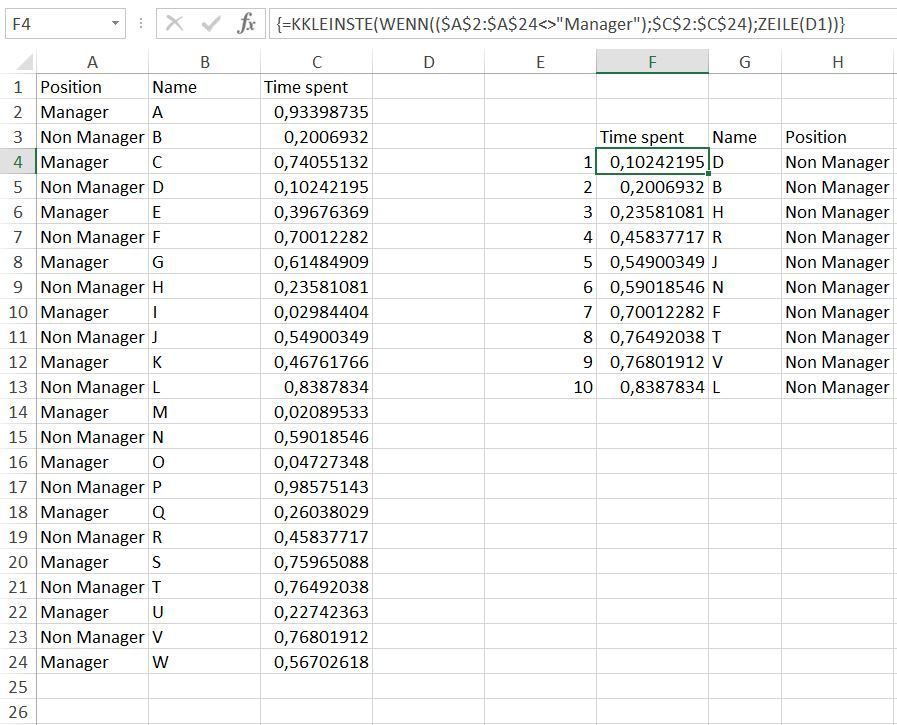Click cell F13 showing 0,8387834

(652, 387)
